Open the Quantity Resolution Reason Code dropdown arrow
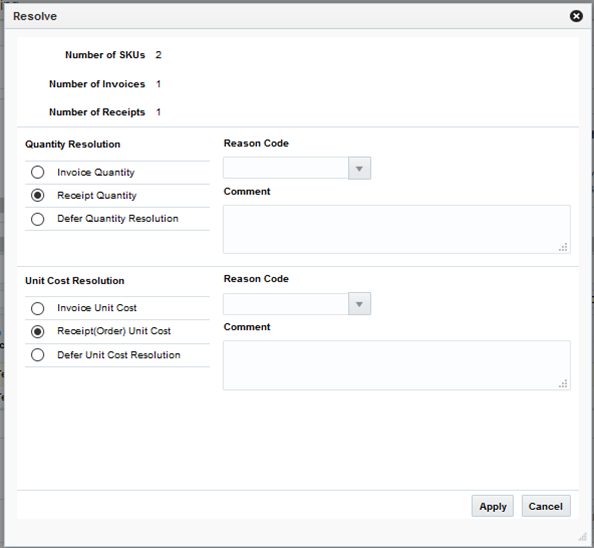This screenshot has height=548, width=594. click(359, 168)
